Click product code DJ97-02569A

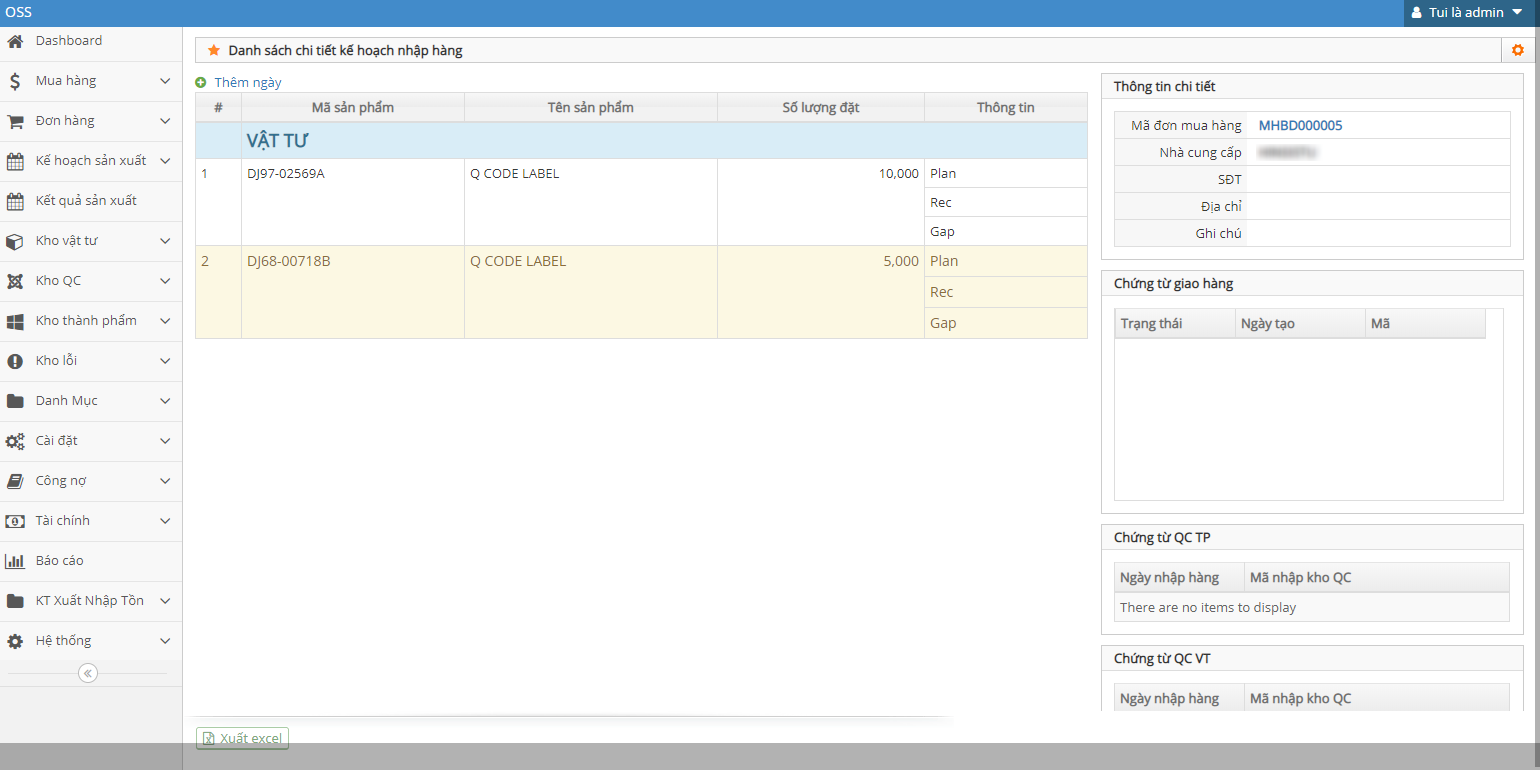[286, 174]
